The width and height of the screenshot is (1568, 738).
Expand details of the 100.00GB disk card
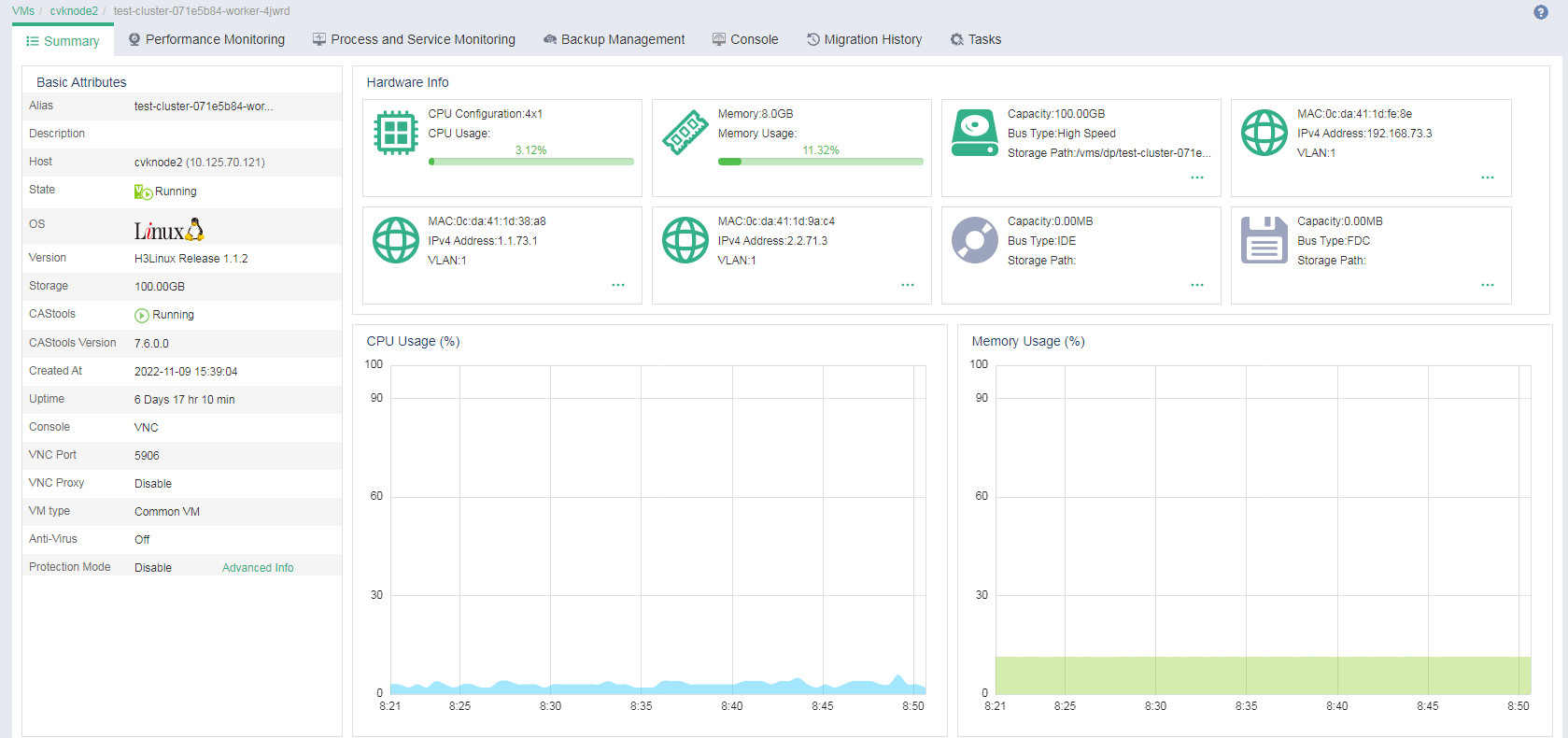click(x=1197, y=177)
